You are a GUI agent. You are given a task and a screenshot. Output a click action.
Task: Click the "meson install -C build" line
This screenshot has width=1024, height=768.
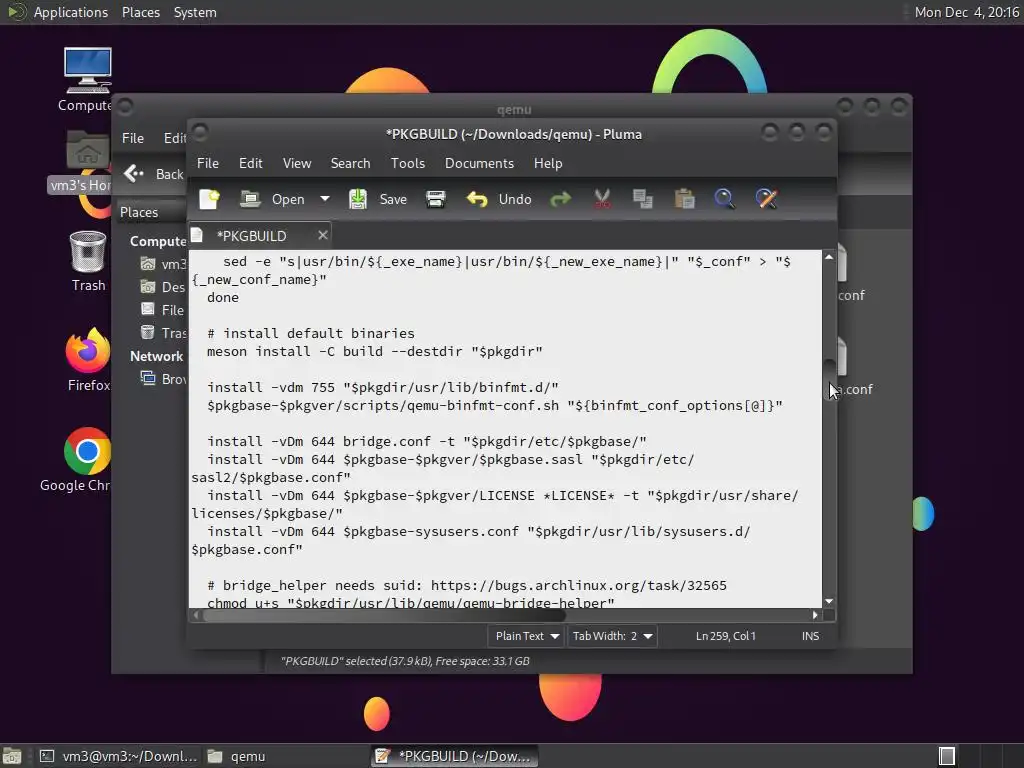tap(375, 351)
